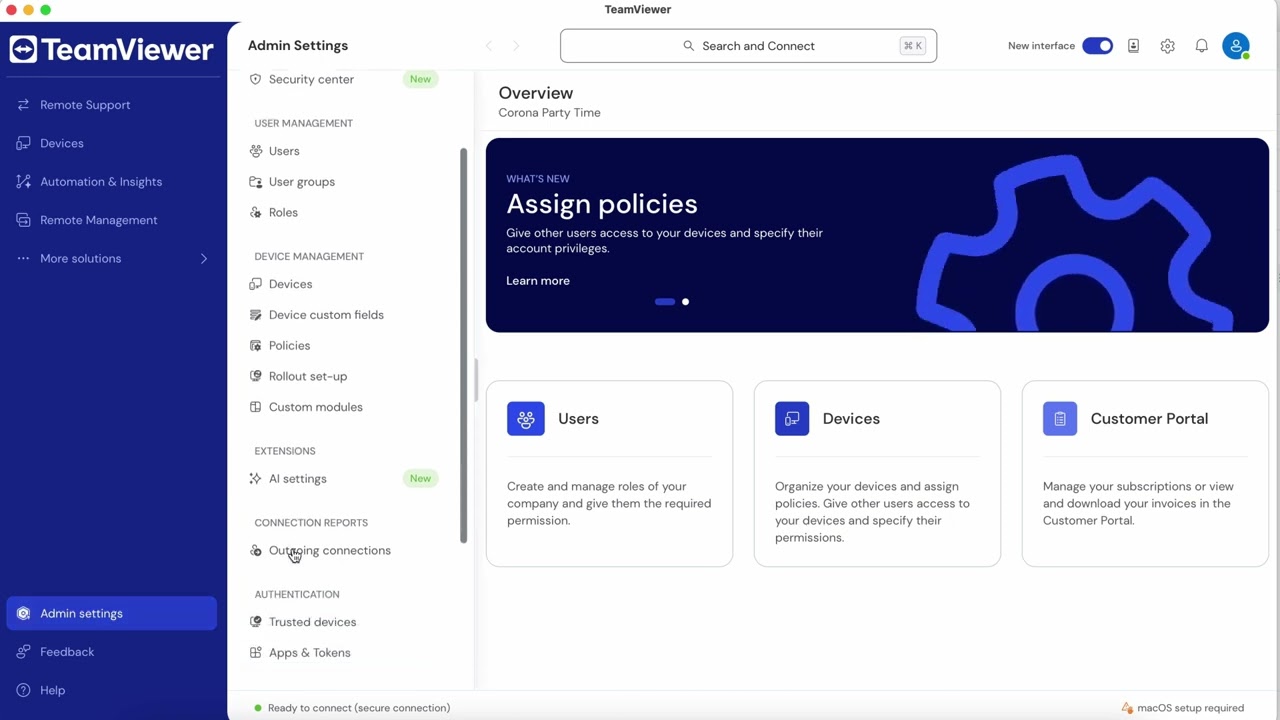This screenshot has height=720, width=1280.
Task: Click the Devices monitor icon in the main sidebar
Action: [23, 143]
